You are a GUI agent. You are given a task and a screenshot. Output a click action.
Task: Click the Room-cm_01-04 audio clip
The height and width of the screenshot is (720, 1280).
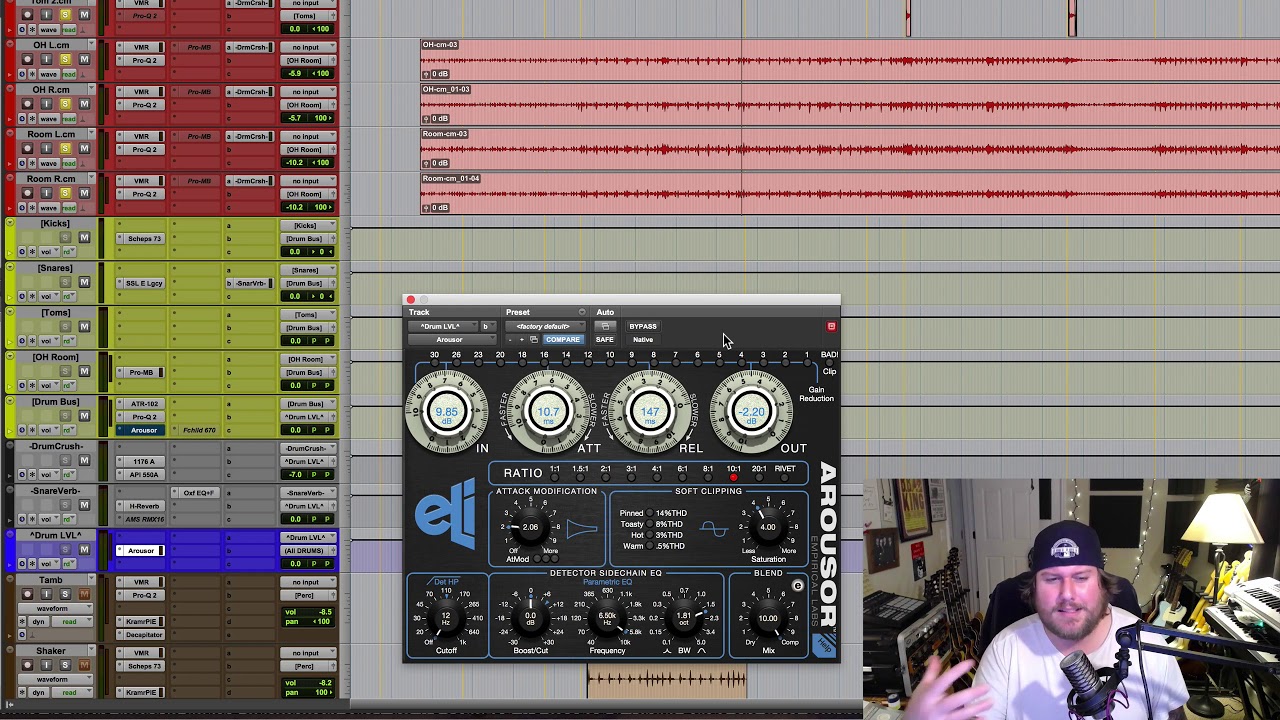[x=850, y=194]
